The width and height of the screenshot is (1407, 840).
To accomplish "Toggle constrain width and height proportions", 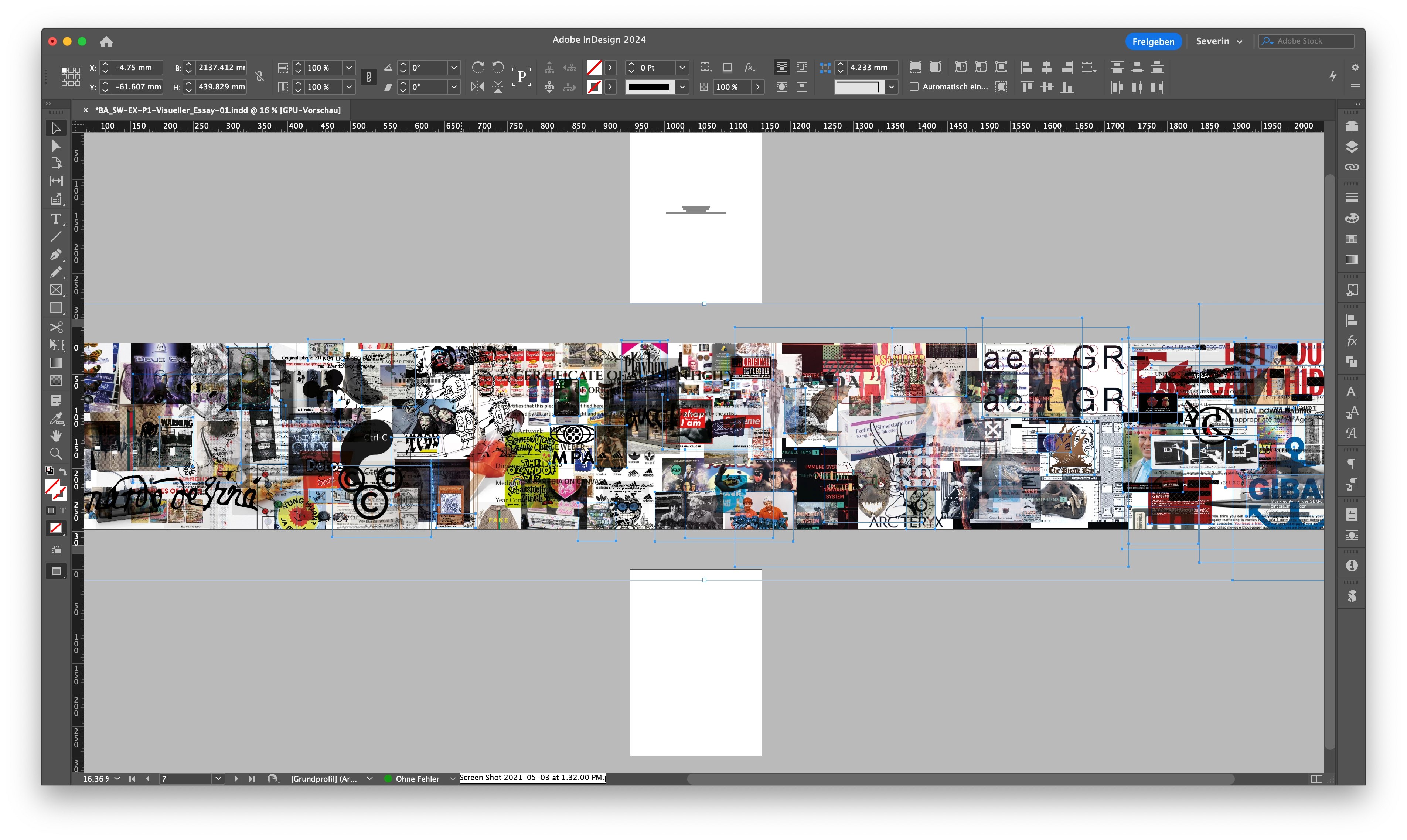I will coord(259,76).
